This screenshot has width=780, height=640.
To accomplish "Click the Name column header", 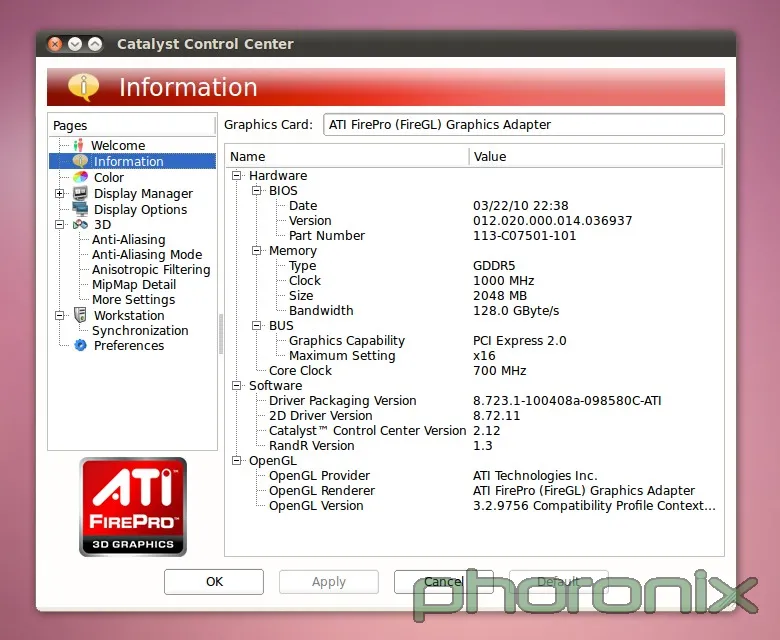I will coord(347,156).
